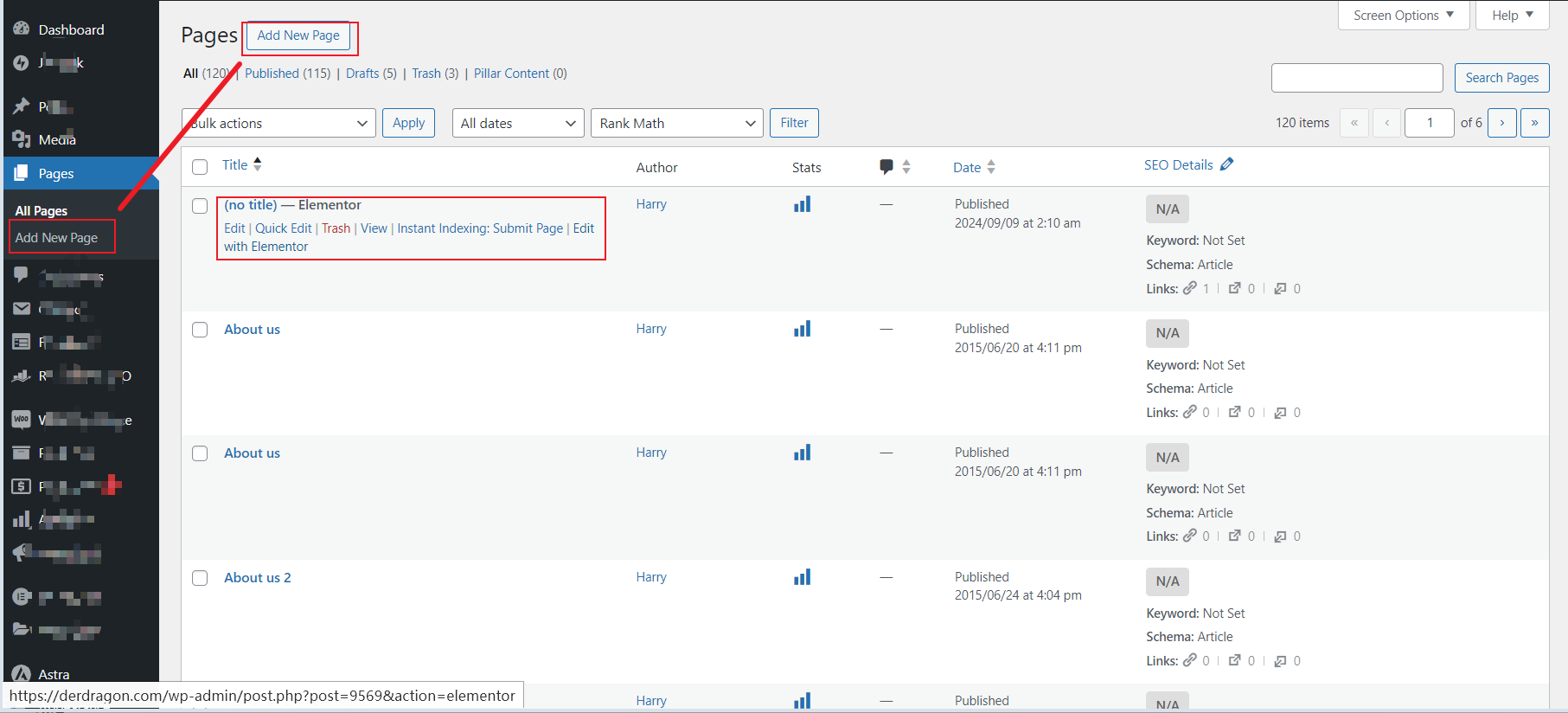This screenshot has height=713, width=1568.
Task: Click the internal links icon in the first row
Action: point(1190,288)
